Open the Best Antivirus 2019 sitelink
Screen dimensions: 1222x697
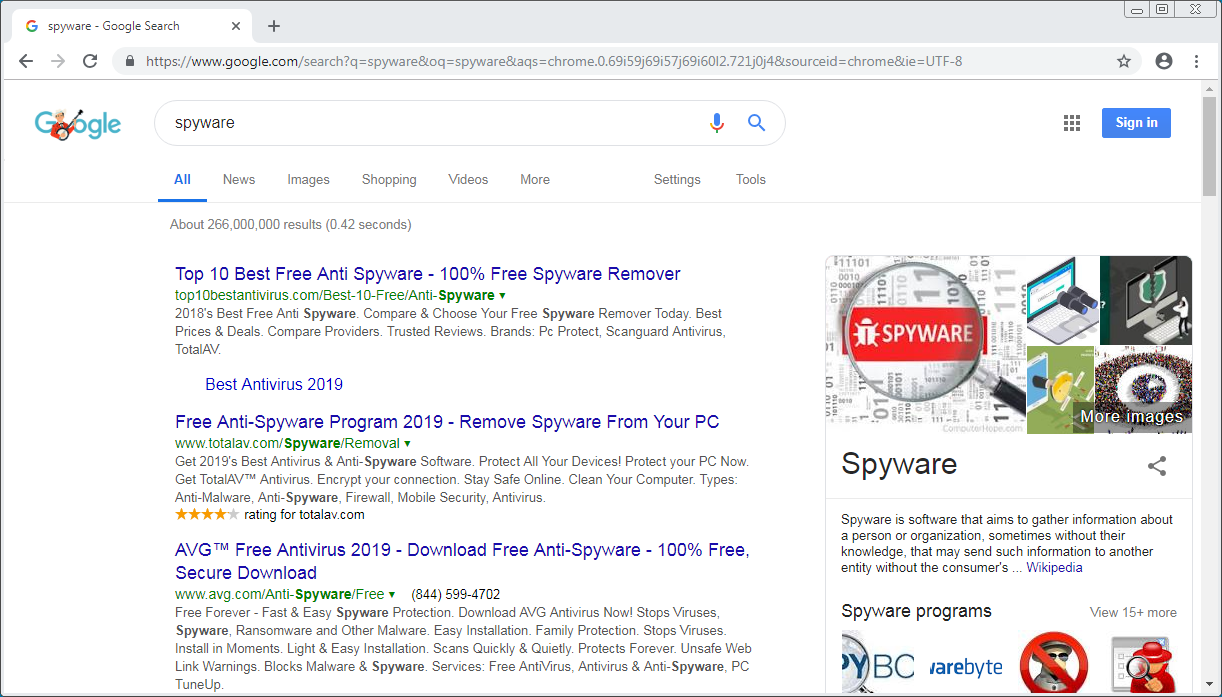tap(274, 384)
